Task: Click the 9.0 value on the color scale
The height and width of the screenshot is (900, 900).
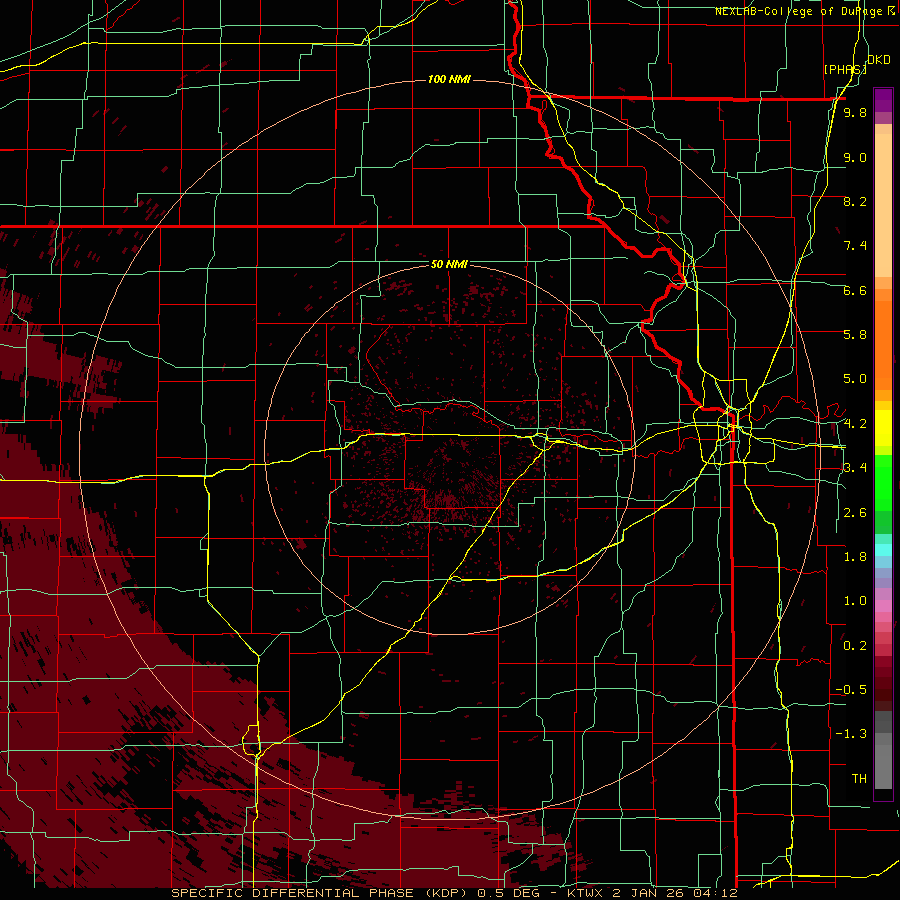Action: pyautogui.click(x=855, y=157)
